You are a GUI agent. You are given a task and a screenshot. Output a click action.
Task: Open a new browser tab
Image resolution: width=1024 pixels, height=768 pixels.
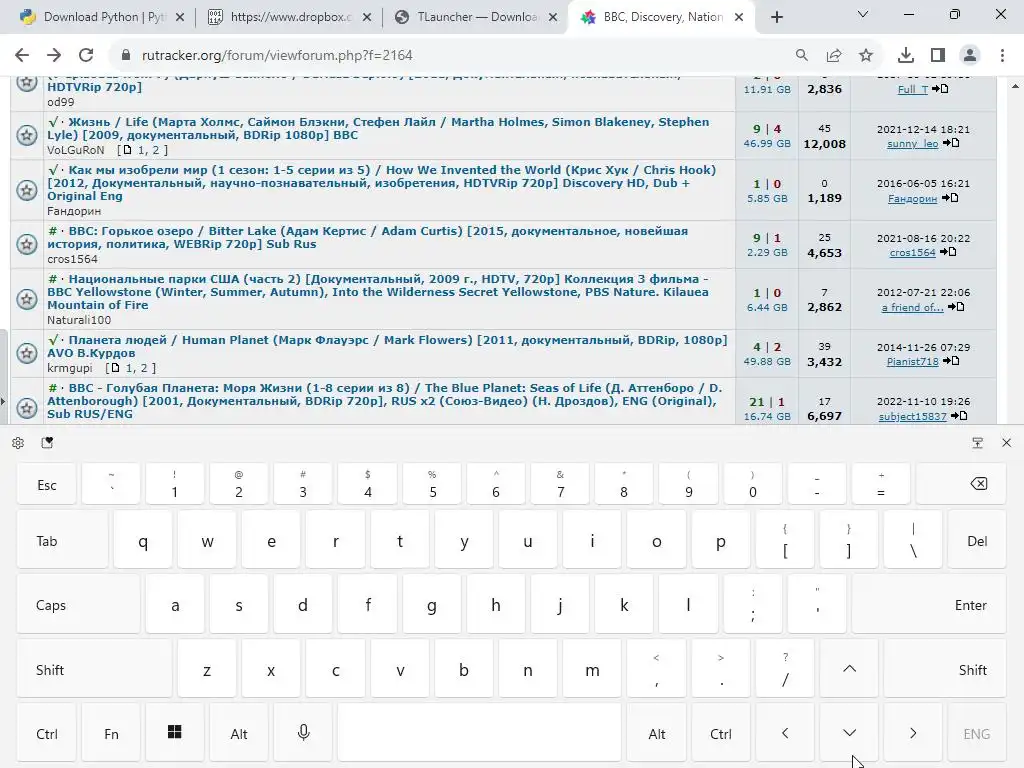click(x=776, y=18)
